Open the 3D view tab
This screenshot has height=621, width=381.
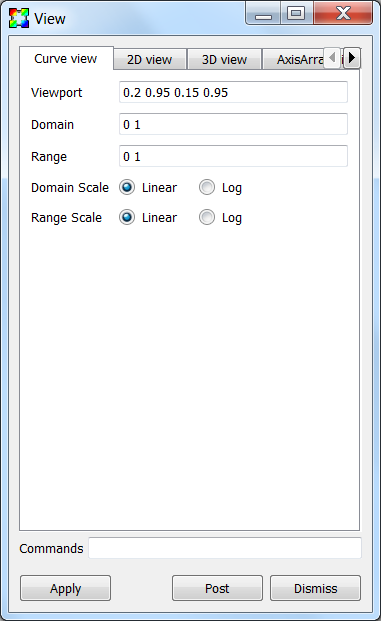click(x=225, y=60)
